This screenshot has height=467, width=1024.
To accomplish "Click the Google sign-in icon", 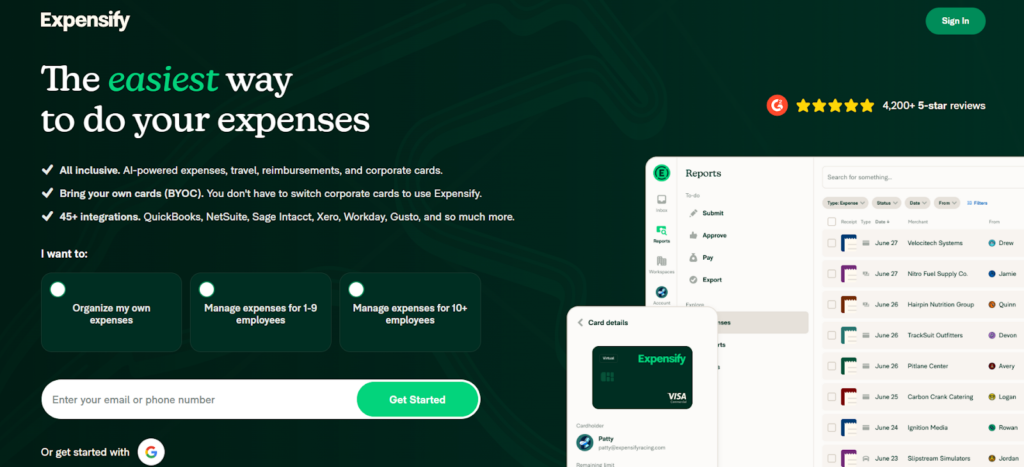I will click(x=151, y=452).
